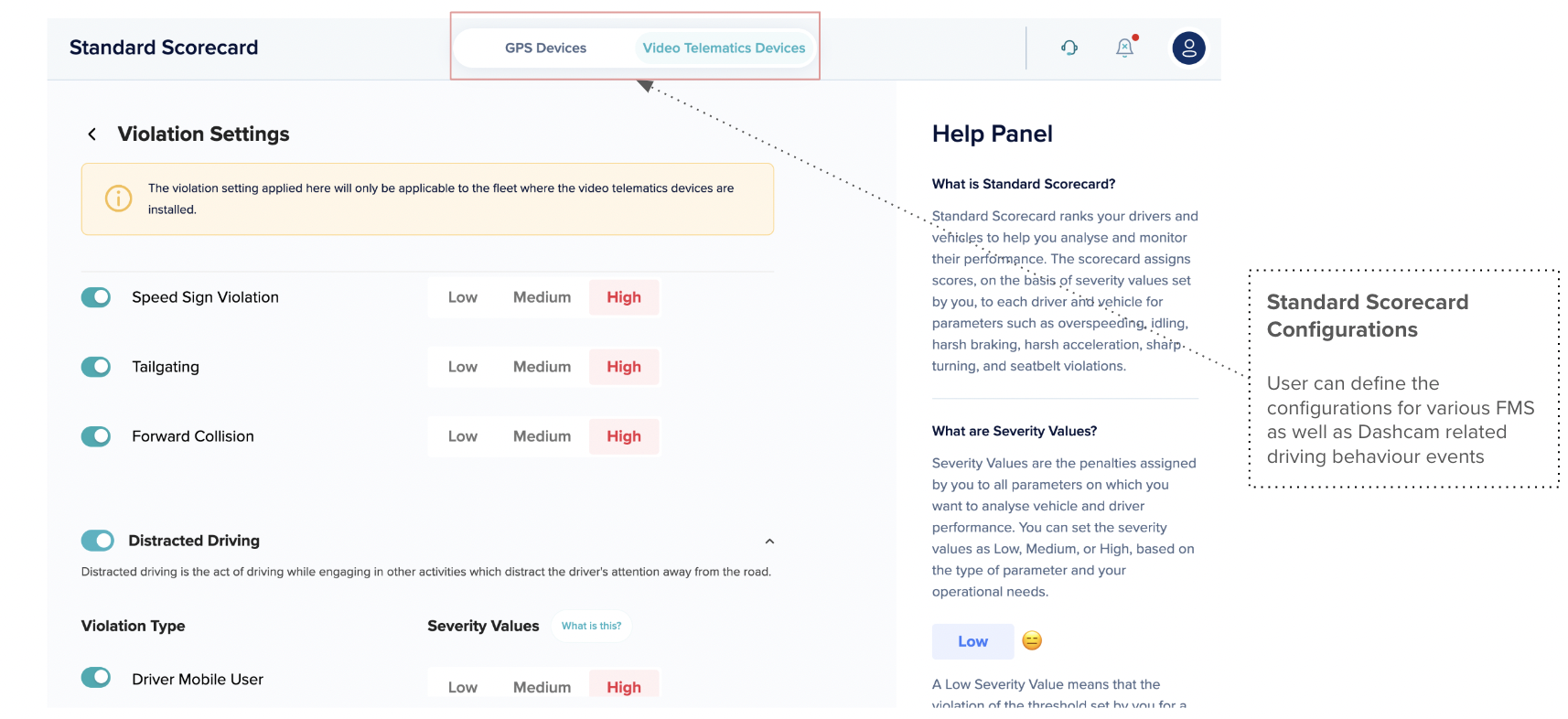Image resolution: width=1568 pixels, height=719 pixels.
Task: Disable the Tailgating toggle
Action: [x=96, y=367]
